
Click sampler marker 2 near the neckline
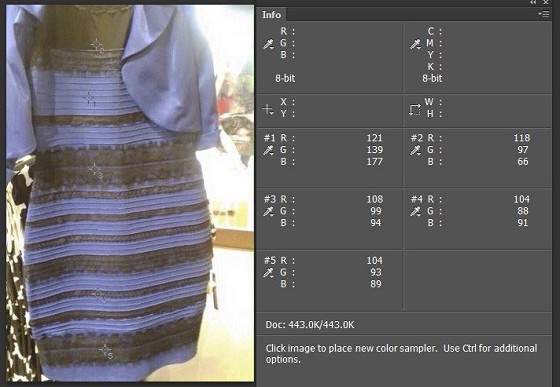pos(97,45)
